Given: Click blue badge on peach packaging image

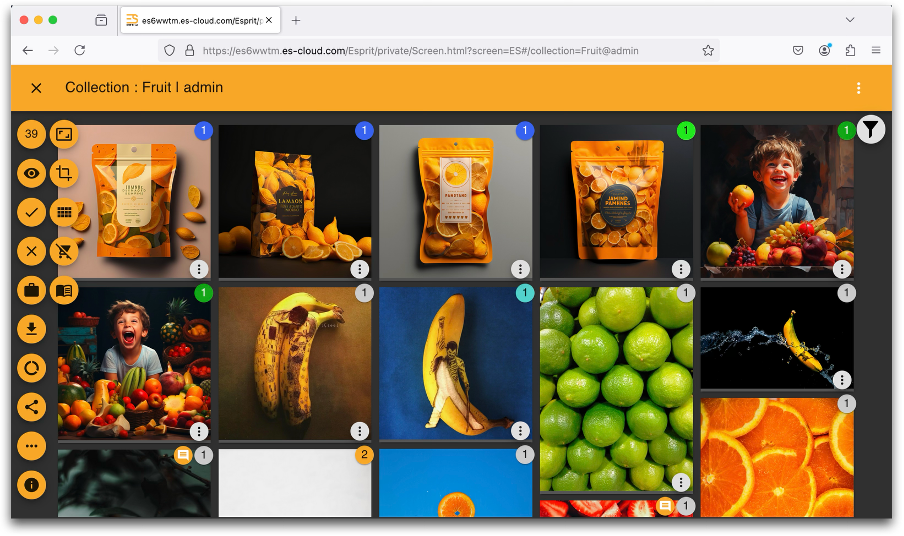Looking at the screenshot, I should click(204, 131).
